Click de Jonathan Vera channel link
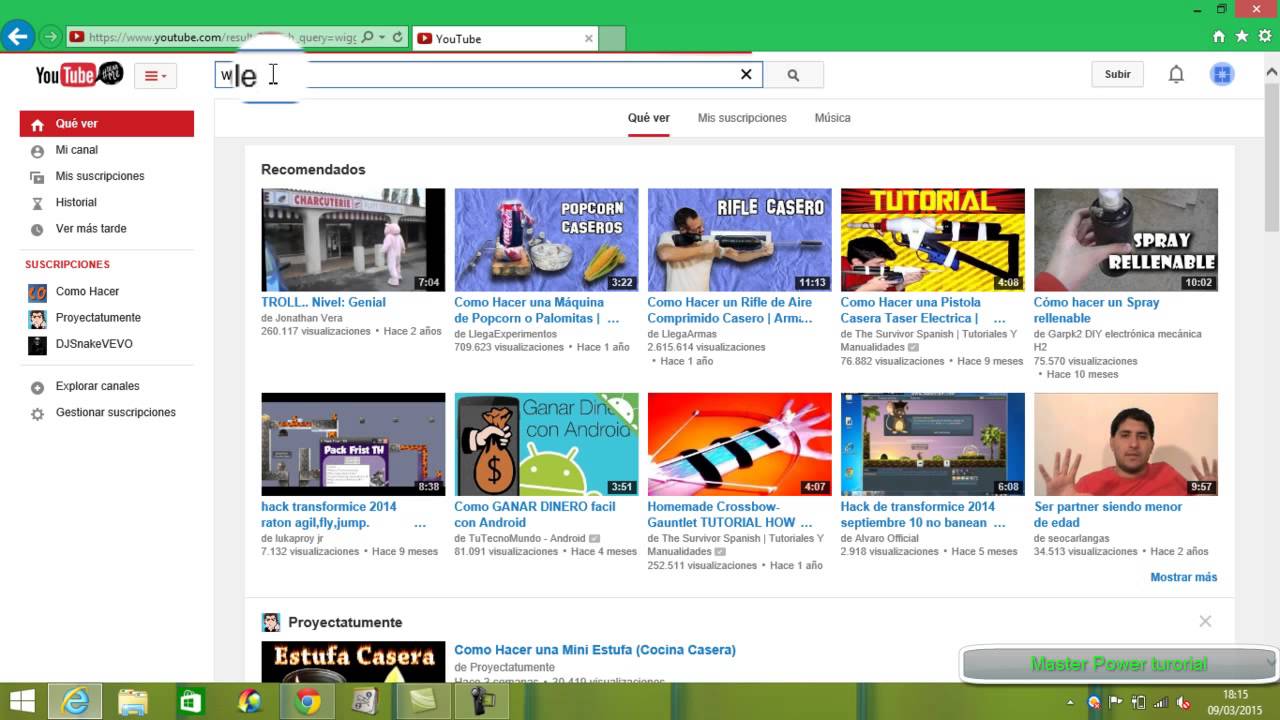This screenshot has width=1280, height=720. point(302,318)
